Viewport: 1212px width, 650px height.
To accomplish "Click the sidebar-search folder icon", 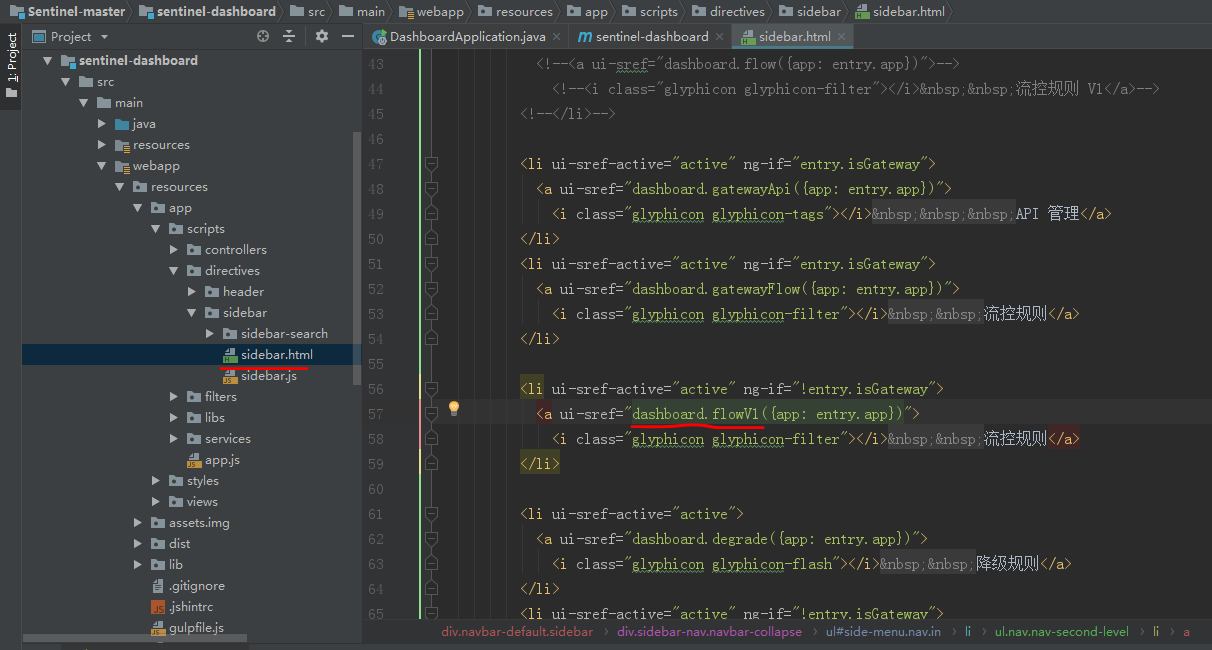I will [x=230, y=334].
